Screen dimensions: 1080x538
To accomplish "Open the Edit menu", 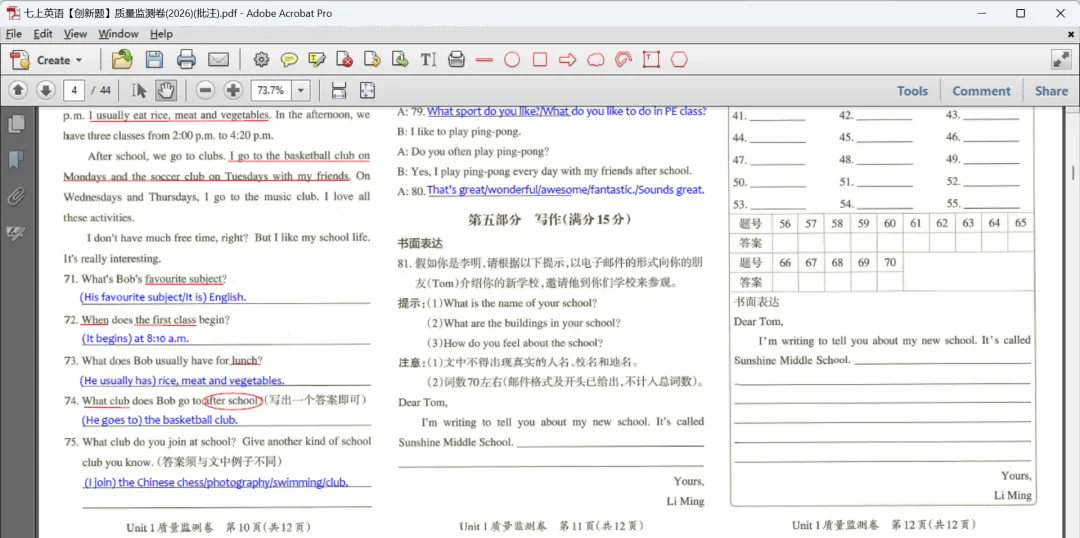I will (x=43, y=34).
